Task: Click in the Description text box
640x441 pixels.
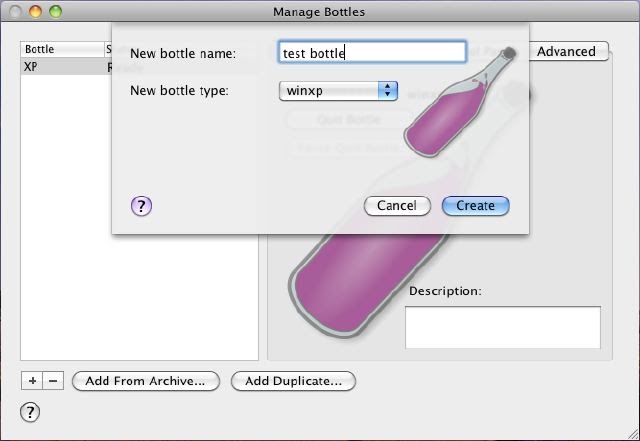Action: click(x=502, y=327)
